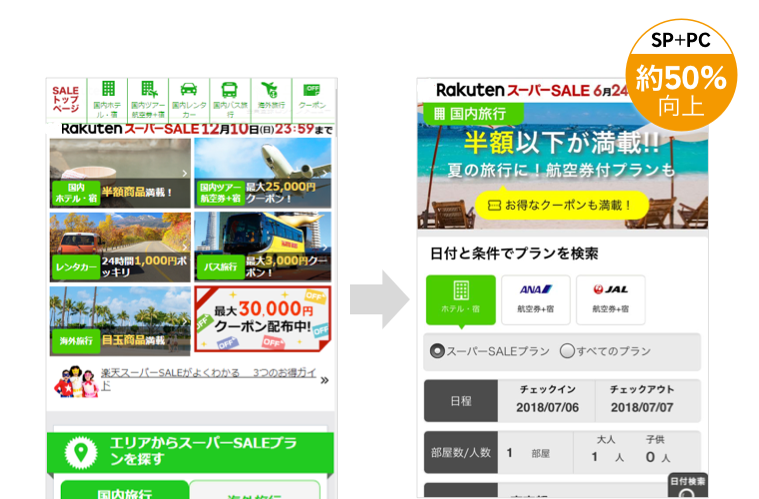Screen dimensions: 759x499
Task: Select the 国内ツアー 航空券+宿 icon
Action: point(148,89)
